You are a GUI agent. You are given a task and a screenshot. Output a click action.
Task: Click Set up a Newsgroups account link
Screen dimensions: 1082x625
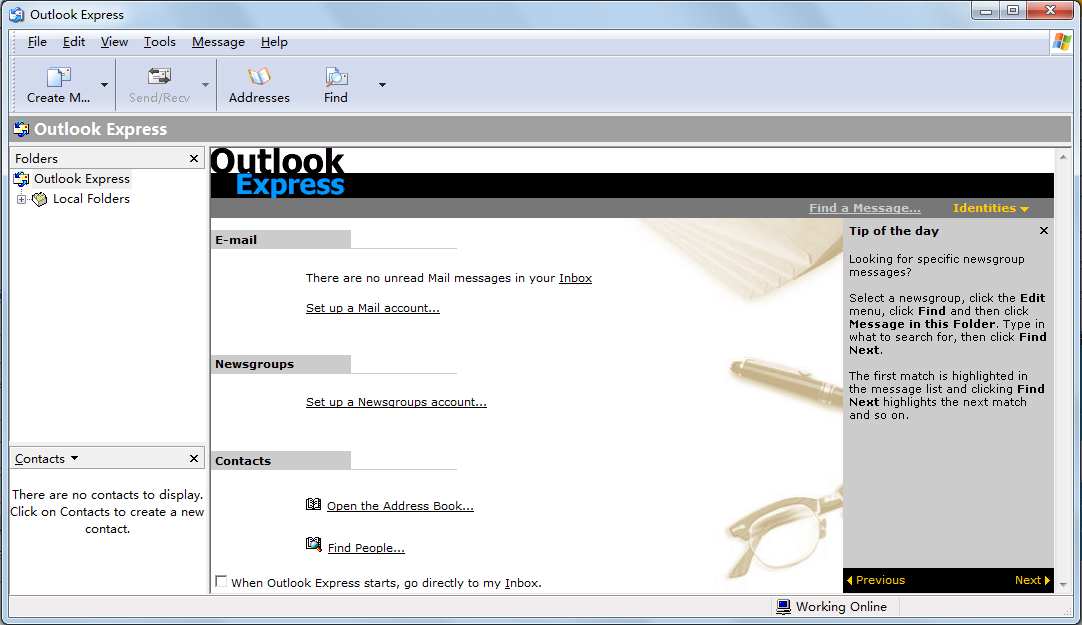click(x=396, y=402)
